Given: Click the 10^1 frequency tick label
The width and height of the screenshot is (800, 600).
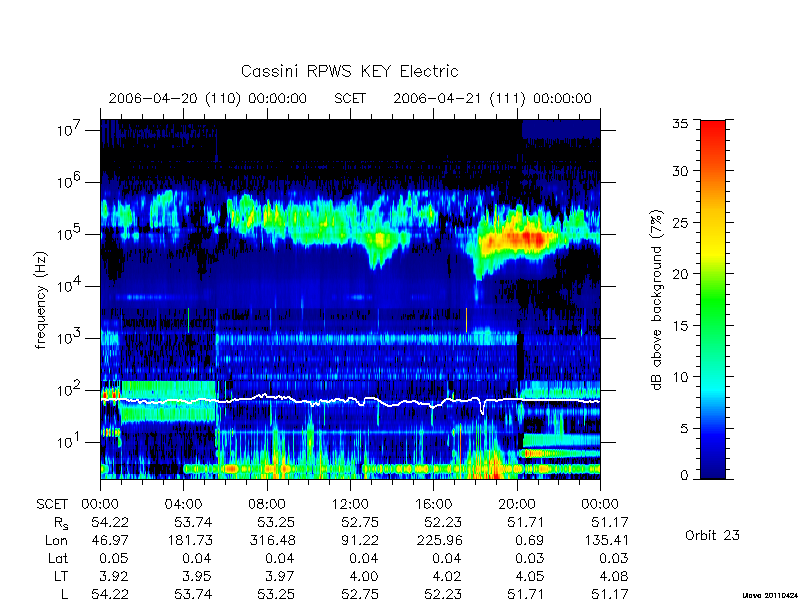Looking at the screenshot, I should pos(70,441).
